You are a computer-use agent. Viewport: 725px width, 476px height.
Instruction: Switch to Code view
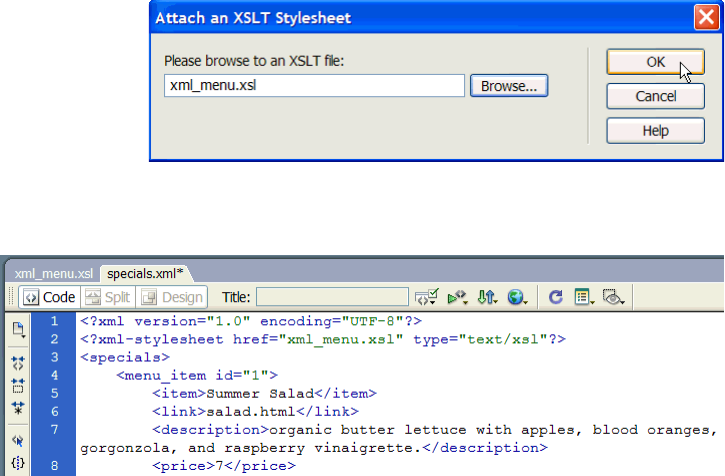(x=49, y=297)
